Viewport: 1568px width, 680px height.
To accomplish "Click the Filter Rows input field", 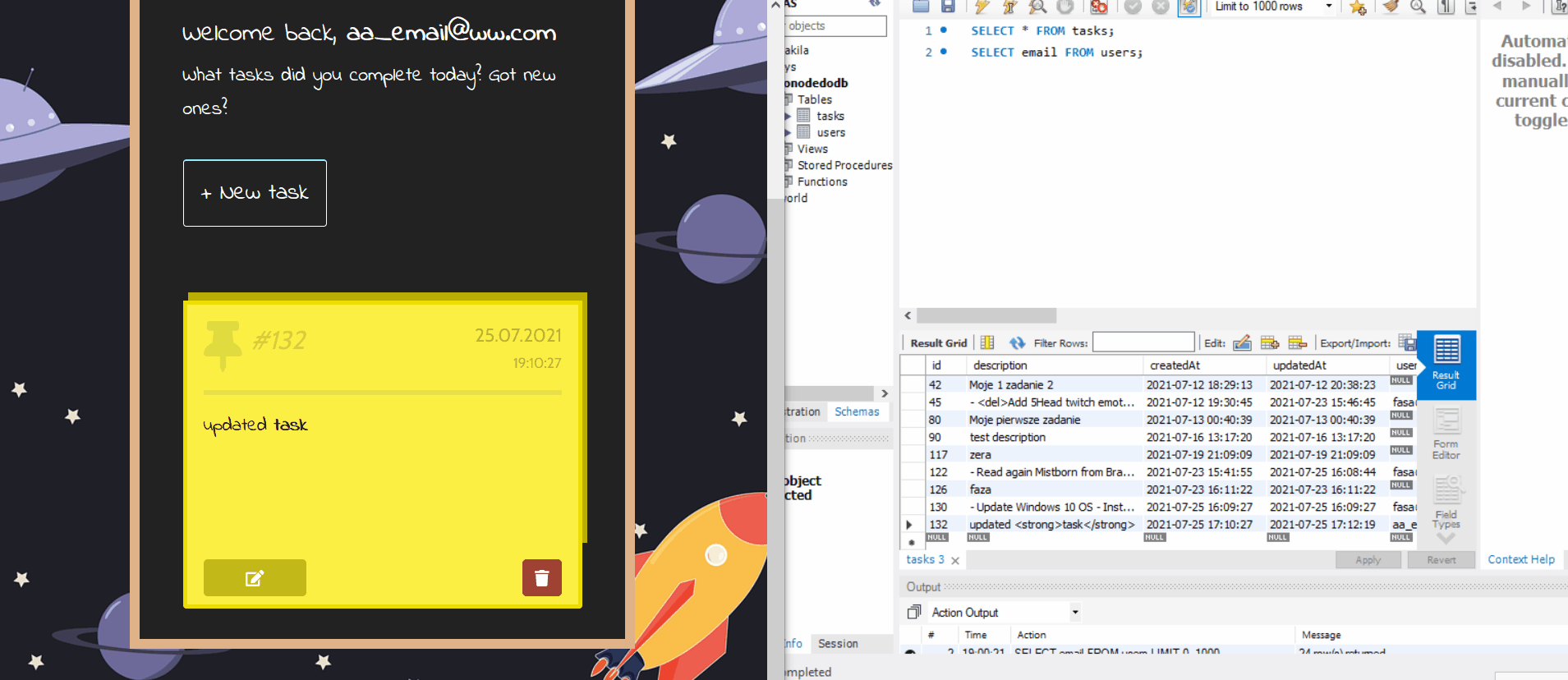I will (1143, 342).
